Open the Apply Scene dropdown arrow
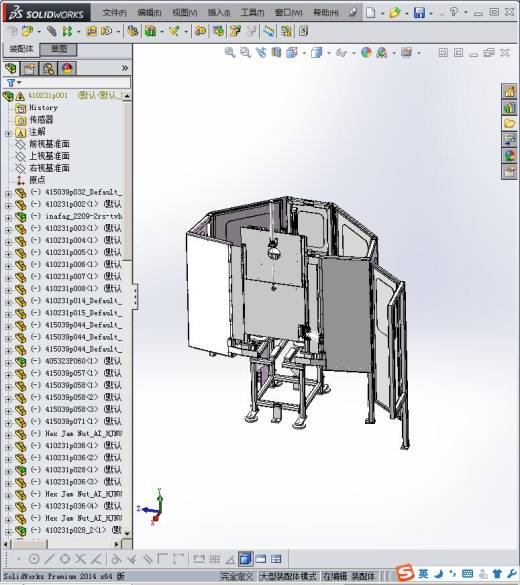The height and width of the screenshot is (585, 520). click(x=394, y=53)
